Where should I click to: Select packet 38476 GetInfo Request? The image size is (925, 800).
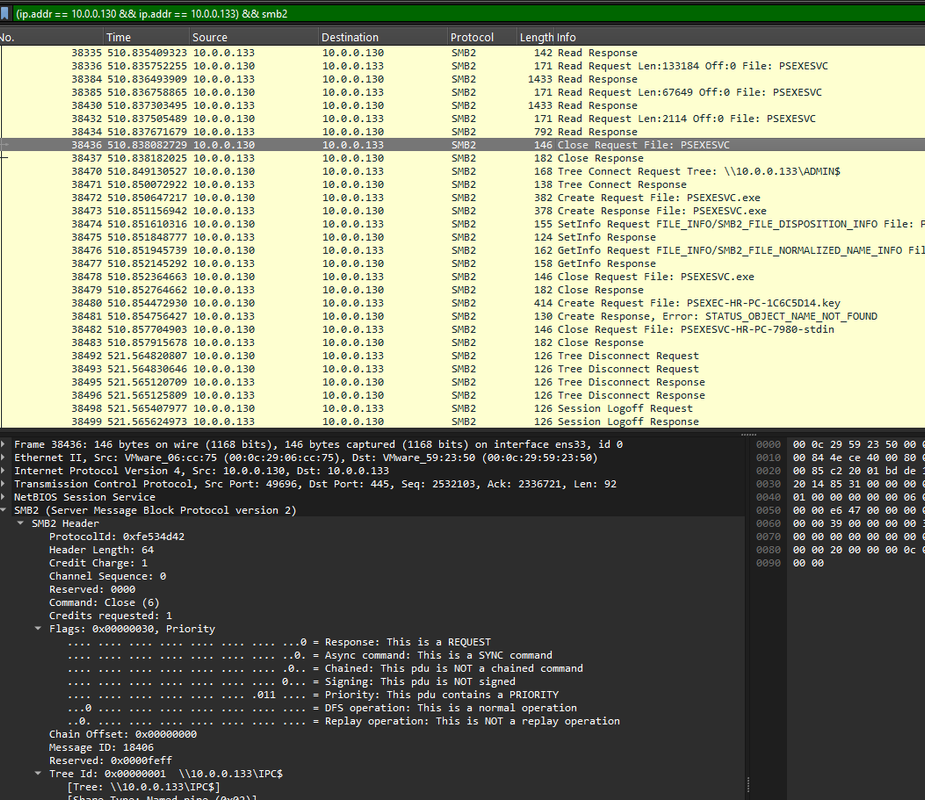(x=462, y=250)
